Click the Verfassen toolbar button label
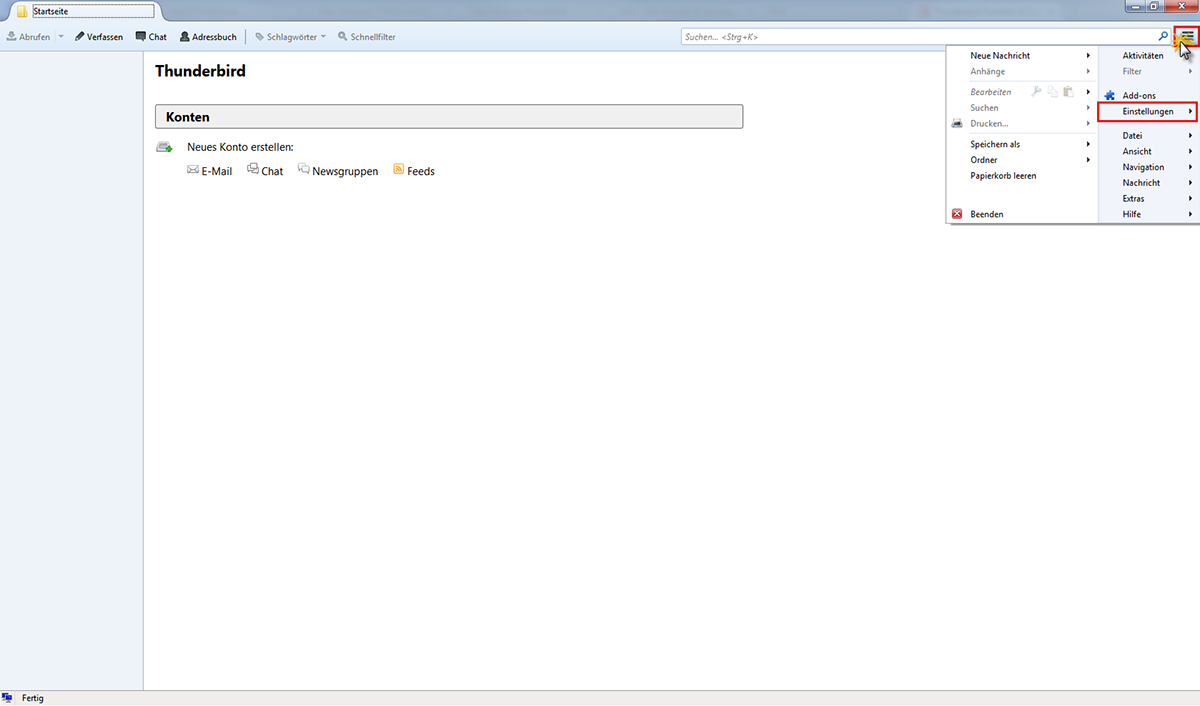This screenshot has height=706, width=1200. [x=105, y=37]
